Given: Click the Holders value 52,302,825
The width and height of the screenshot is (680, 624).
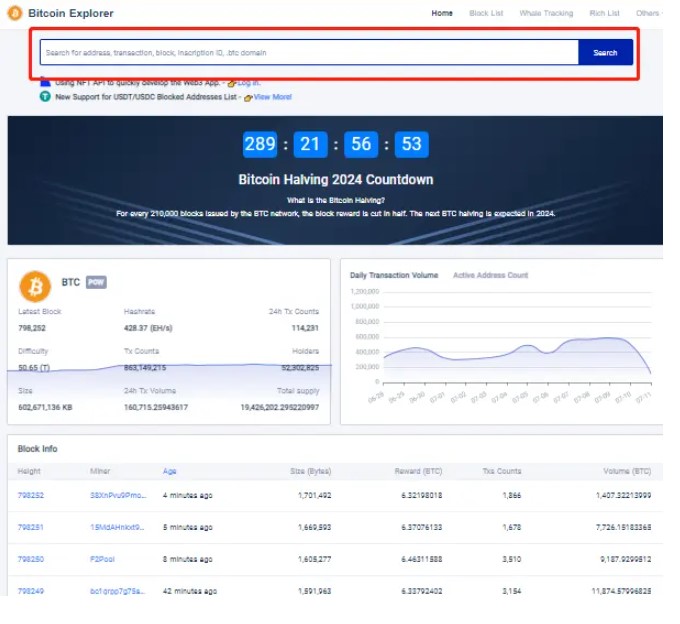Looking at the screenshot, I should (x=300, y=368).
